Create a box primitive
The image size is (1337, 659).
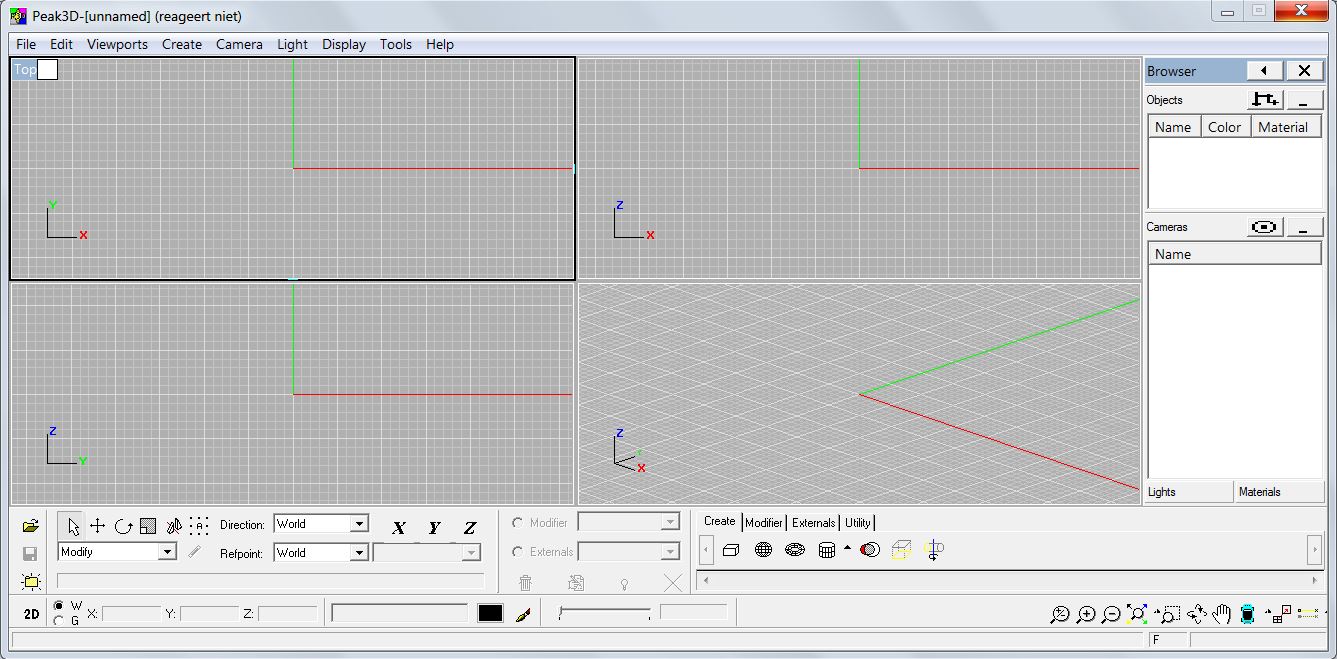731,550
